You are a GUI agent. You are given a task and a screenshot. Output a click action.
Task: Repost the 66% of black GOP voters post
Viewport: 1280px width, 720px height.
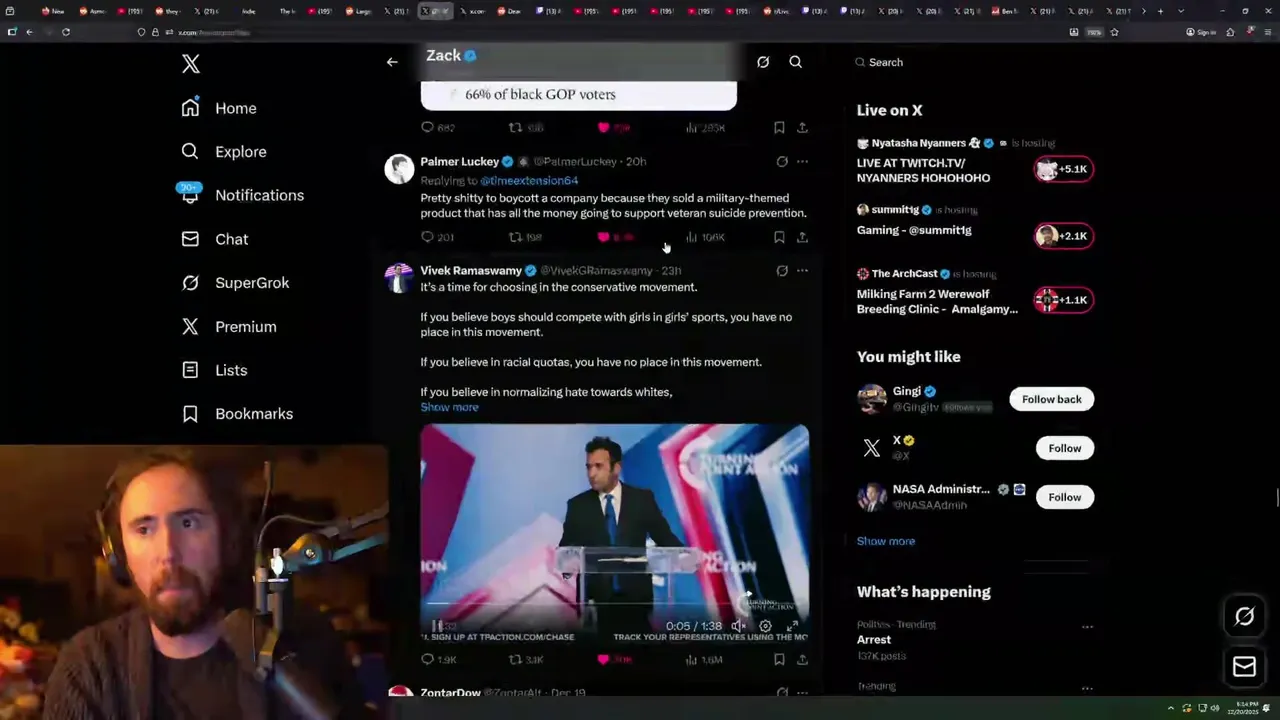(525, 128)
